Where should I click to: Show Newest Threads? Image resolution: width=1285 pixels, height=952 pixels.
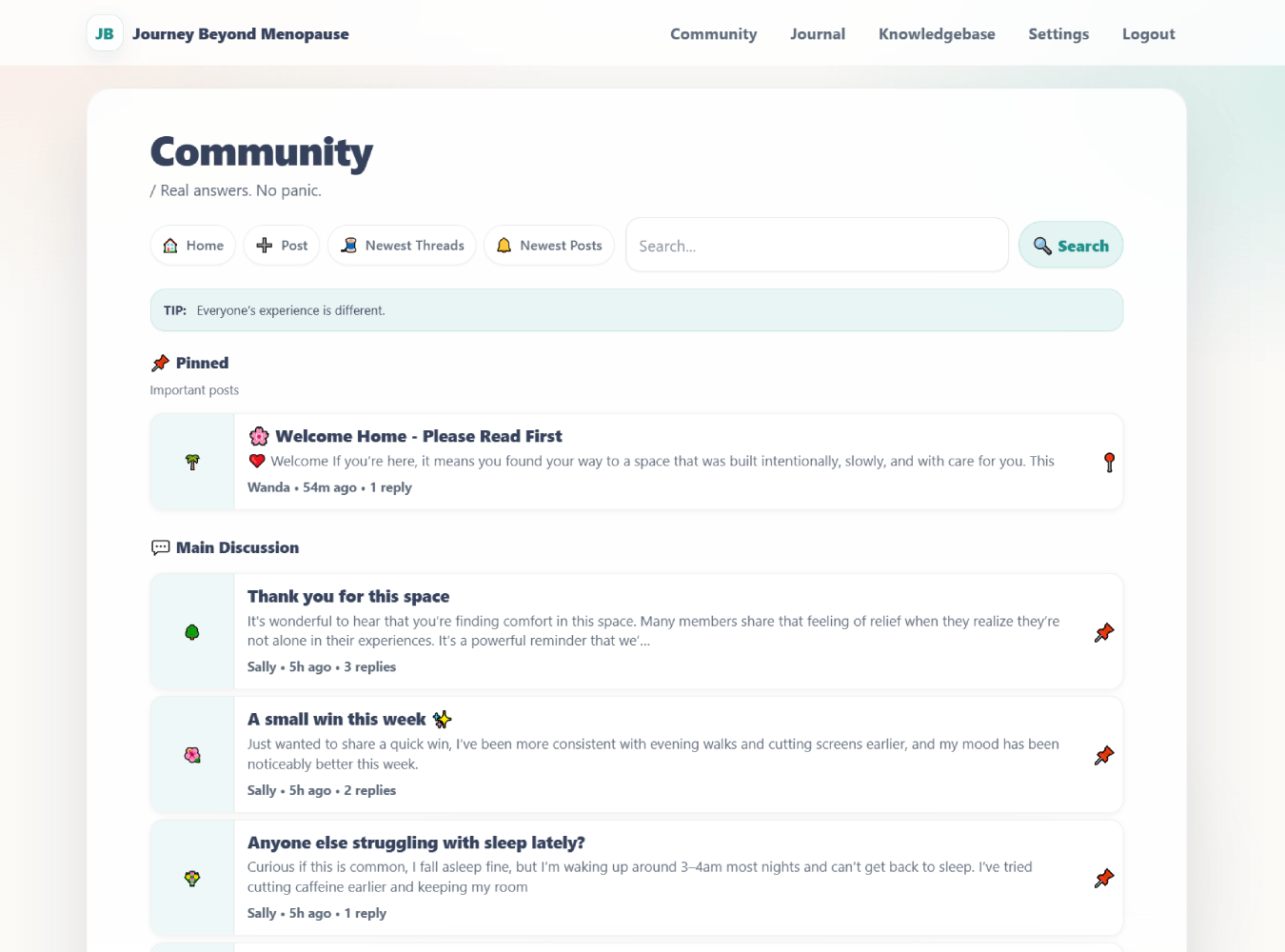(402, 246)
